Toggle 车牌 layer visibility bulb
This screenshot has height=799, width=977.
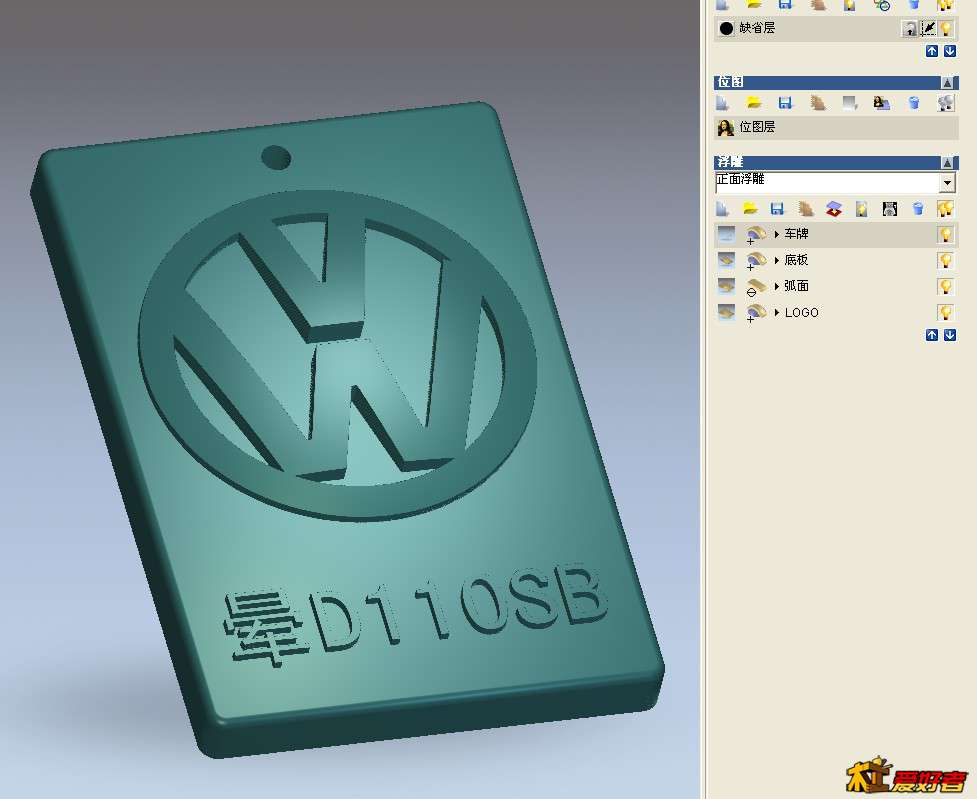(x=946, y=235)
